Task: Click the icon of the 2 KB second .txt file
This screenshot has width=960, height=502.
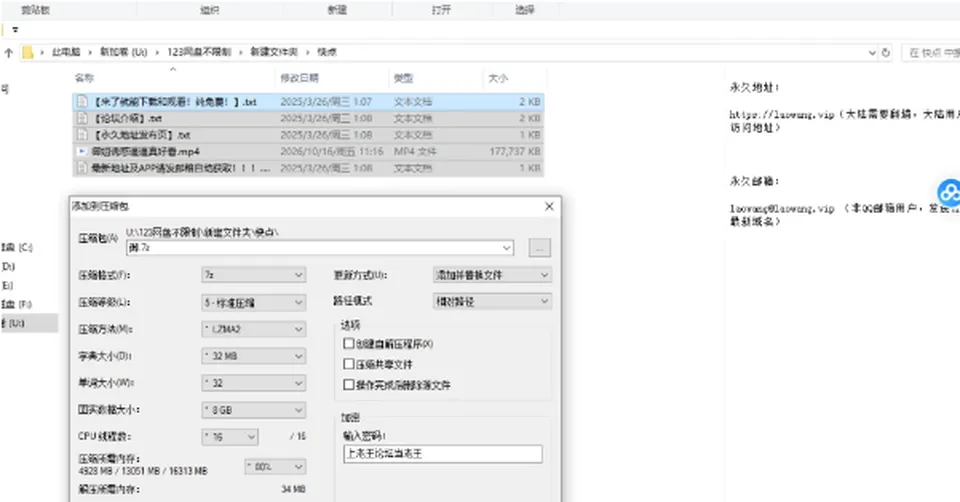Action: point(82,118)
